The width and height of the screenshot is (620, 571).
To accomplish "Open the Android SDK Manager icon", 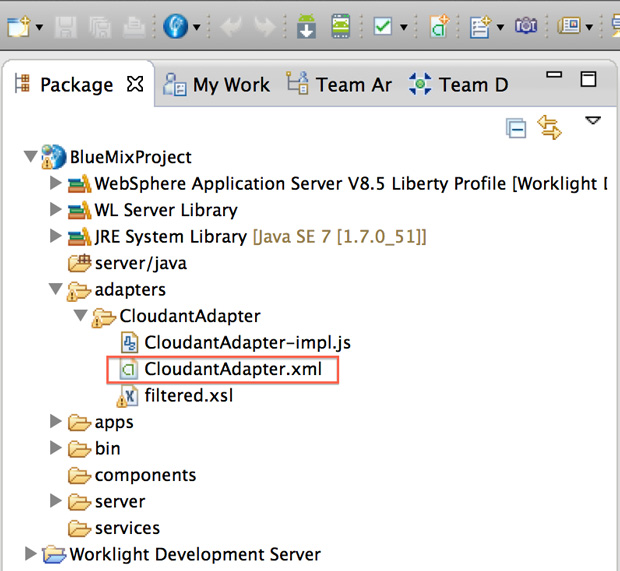I will point(306,26).
